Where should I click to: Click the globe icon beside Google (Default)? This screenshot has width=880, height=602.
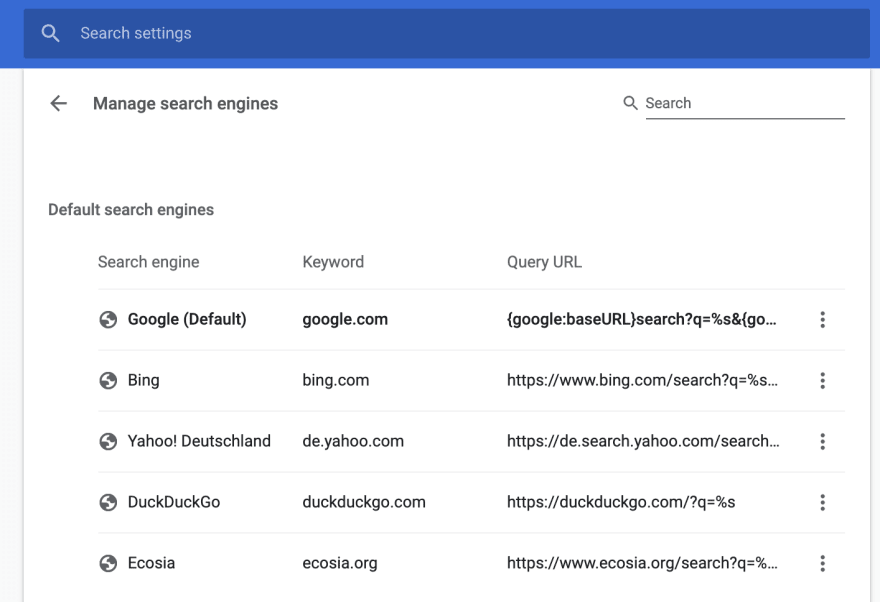coord(108,320)
